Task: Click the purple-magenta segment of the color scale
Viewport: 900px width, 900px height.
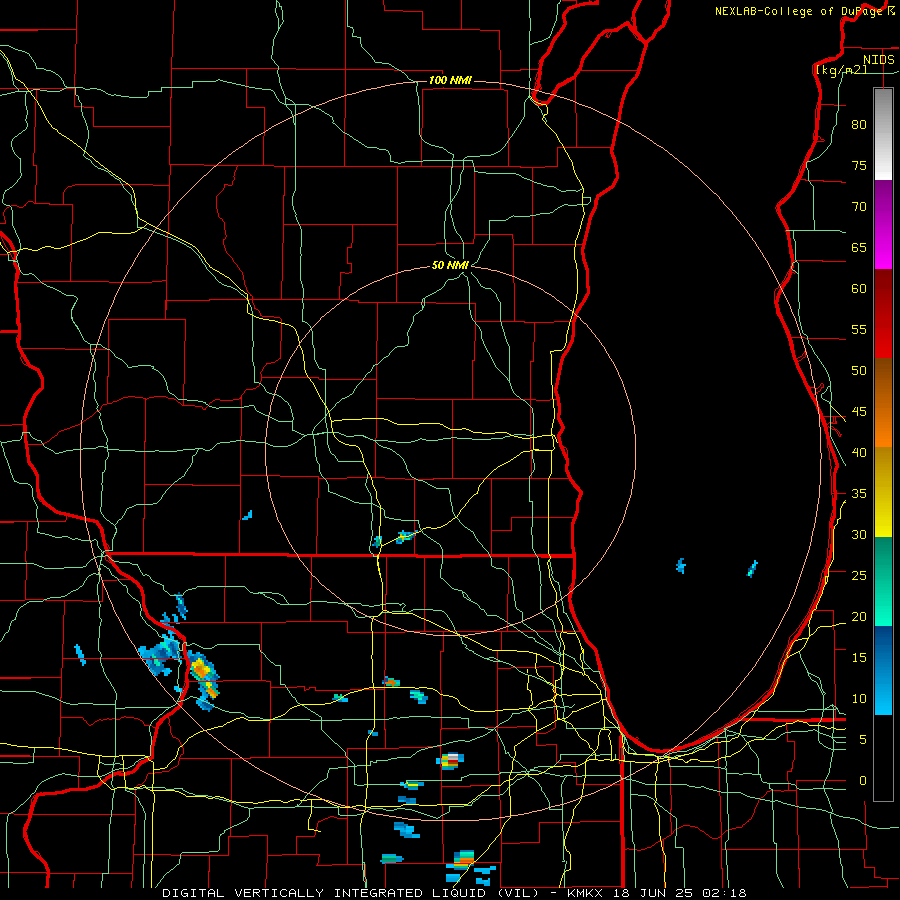Action: coord(883,225)
